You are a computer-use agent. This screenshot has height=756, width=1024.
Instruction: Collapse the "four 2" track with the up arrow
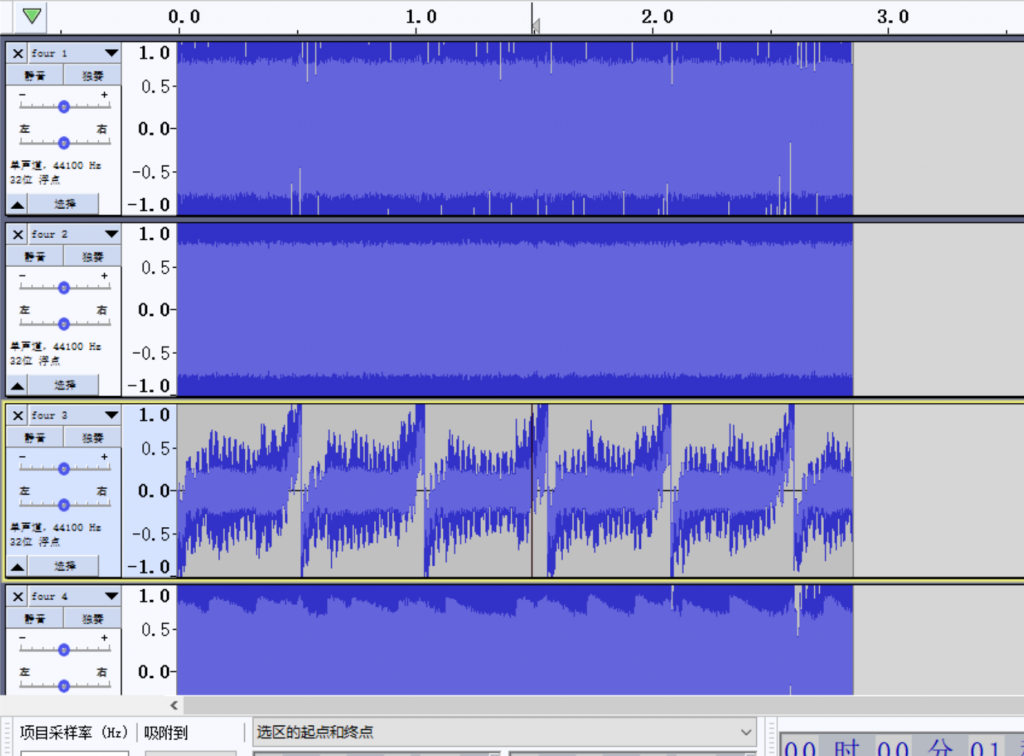tap(17, 385)
